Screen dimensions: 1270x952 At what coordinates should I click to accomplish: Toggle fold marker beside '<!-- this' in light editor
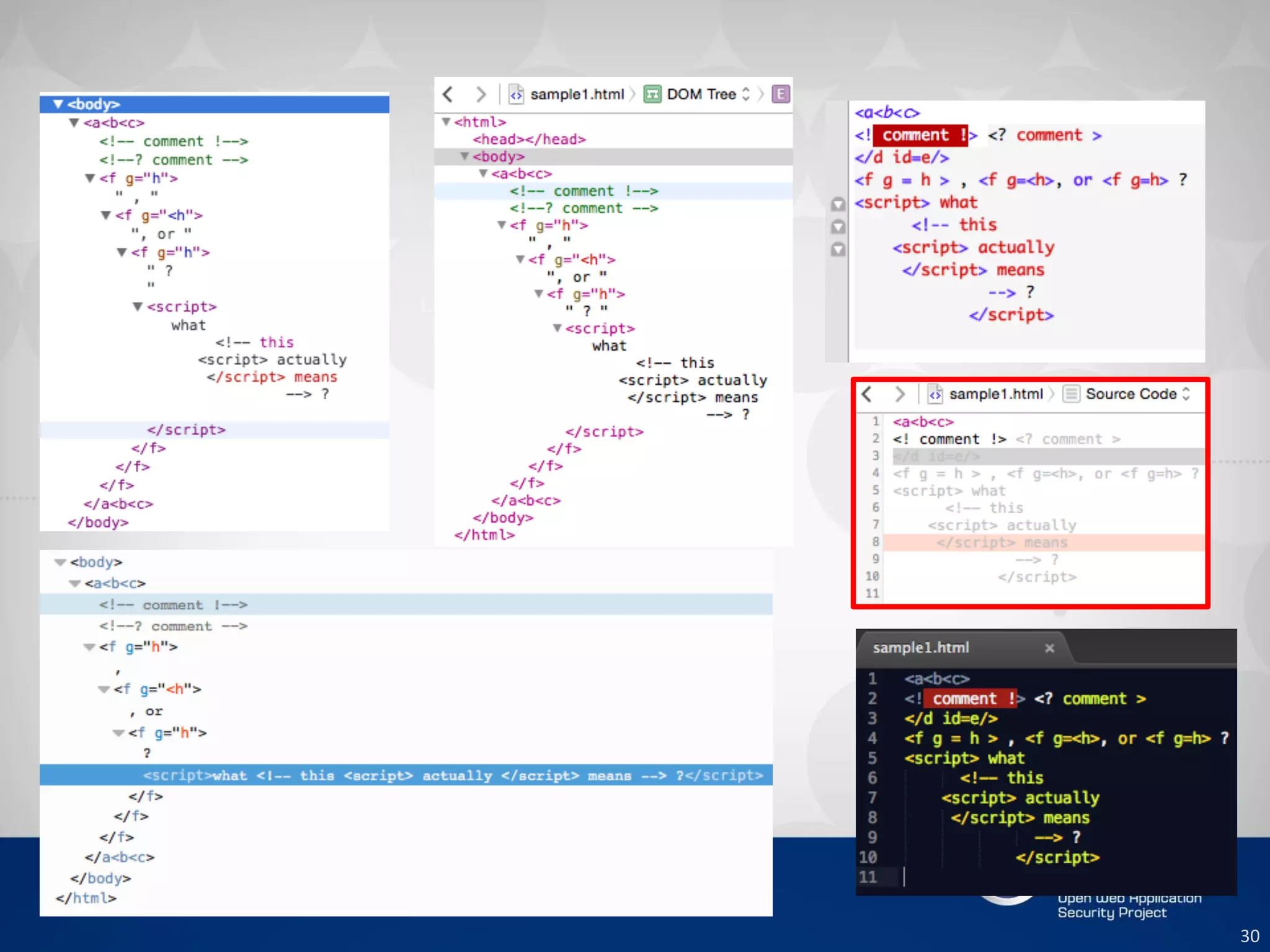[x=838, y=227]
